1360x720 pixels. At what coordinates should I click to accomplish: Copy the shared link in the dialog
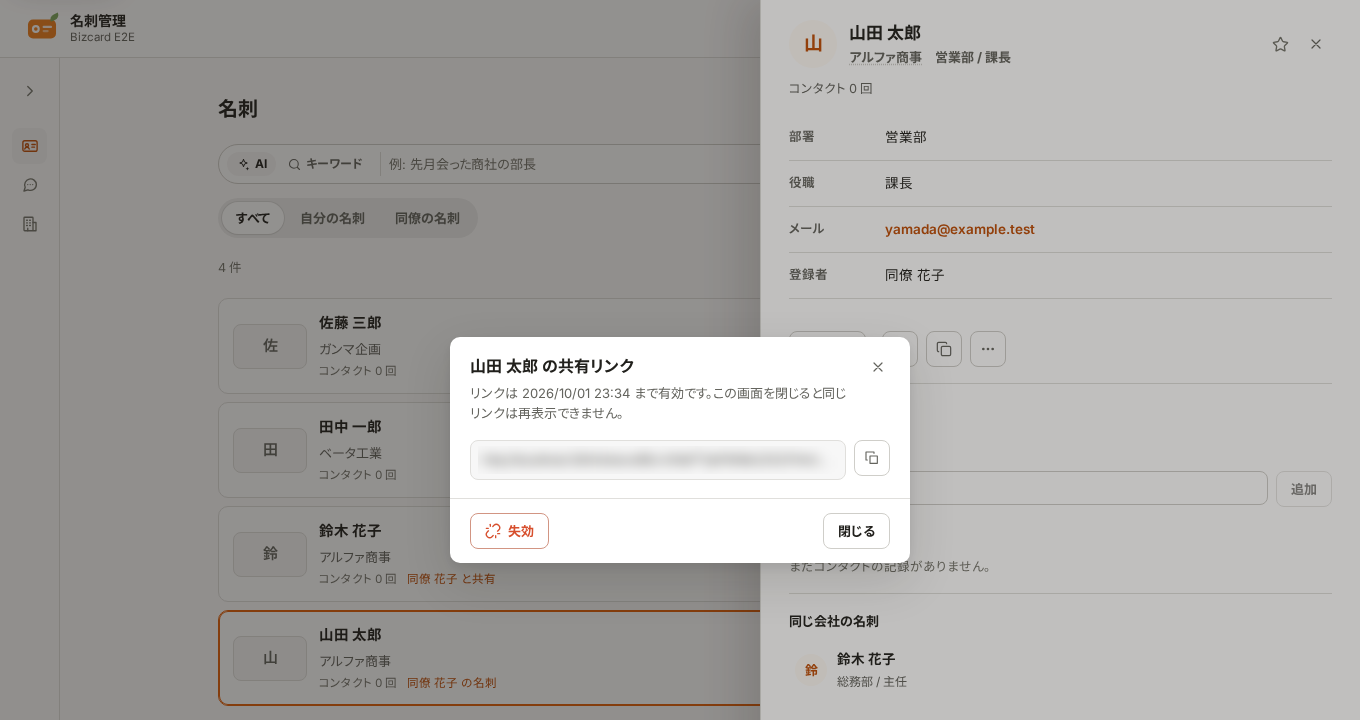872,458
